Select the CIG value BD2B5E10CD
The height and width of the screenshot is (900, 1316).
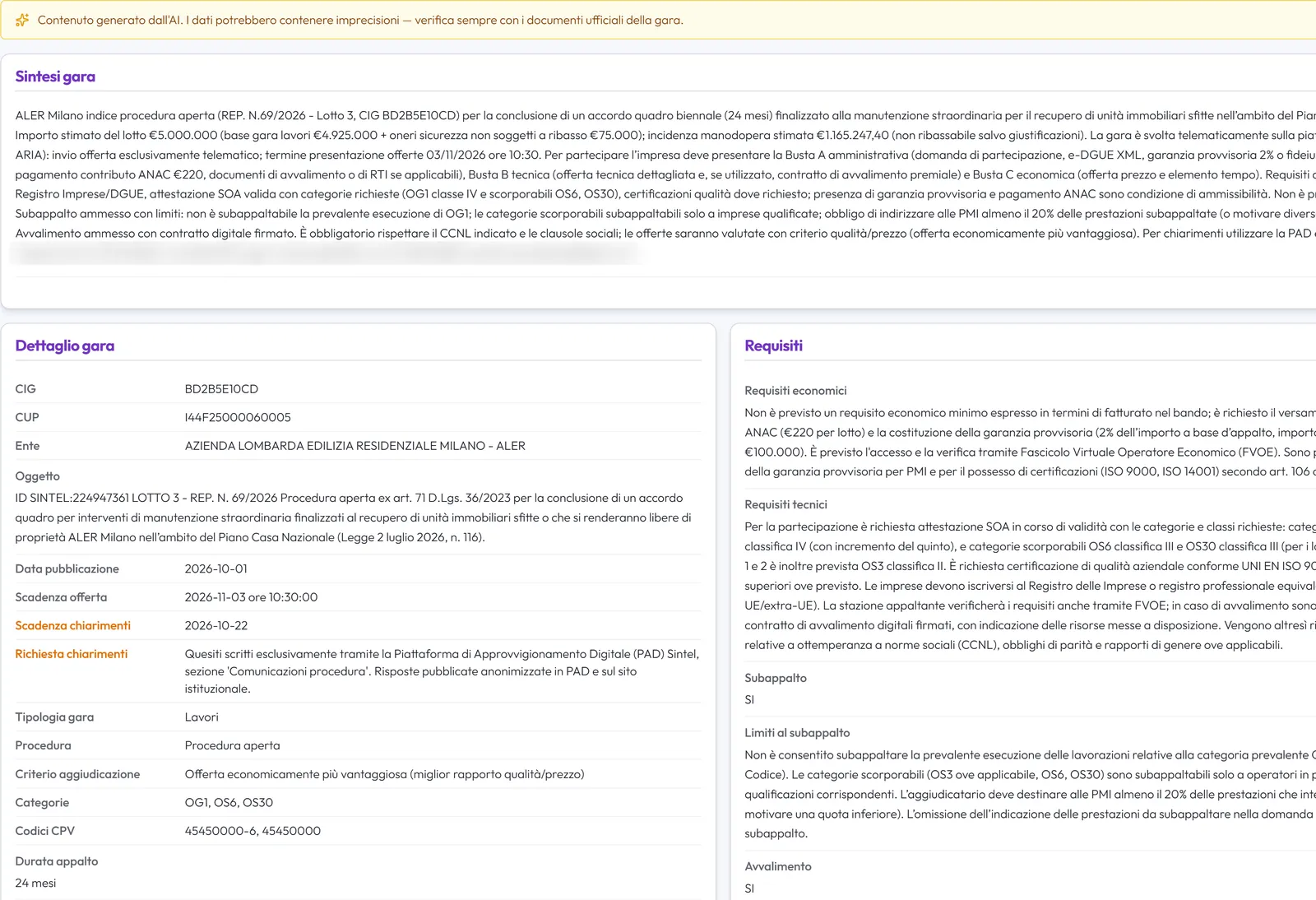tap(221, 389)
